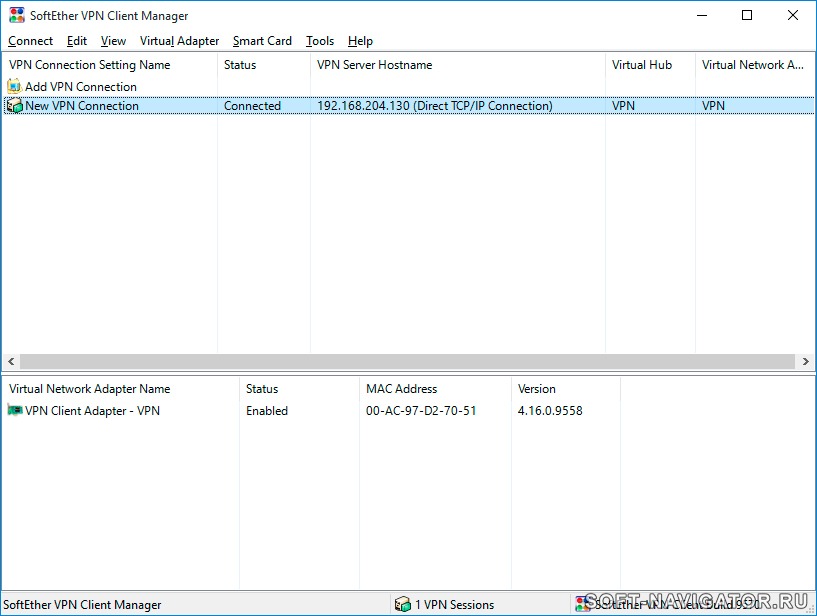Viewport: 817px width, 616px height.
Task: Select the Add VPN Connection item
Action: (81, 87)
